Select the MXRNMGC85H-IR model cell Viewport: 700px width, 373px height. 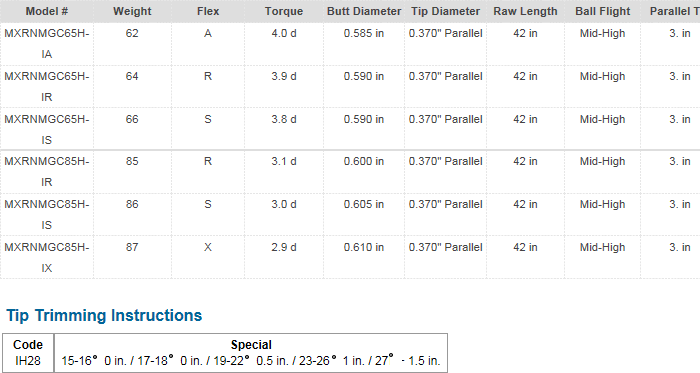click(x=47, y=172)
